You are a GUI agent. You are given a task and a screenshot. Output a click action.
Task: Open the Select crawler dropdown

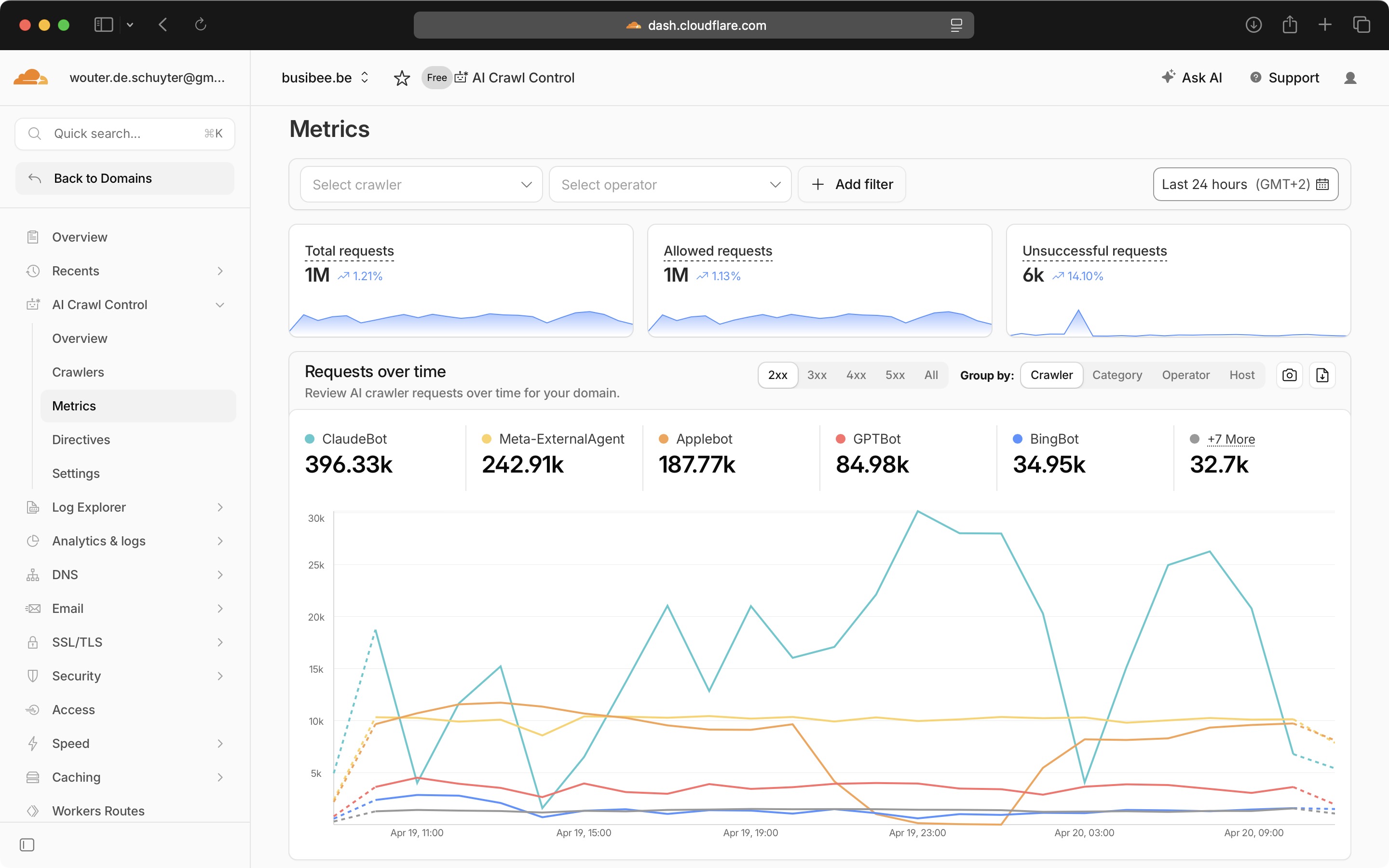pos(421,184)
